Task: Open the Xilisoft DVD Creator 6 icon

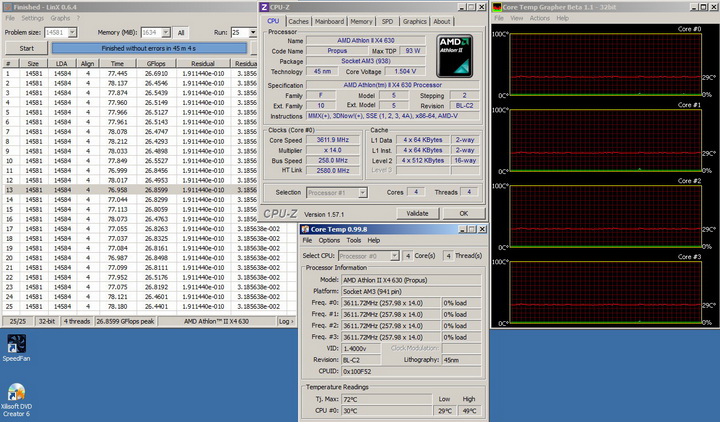Action: click(15, 391)
